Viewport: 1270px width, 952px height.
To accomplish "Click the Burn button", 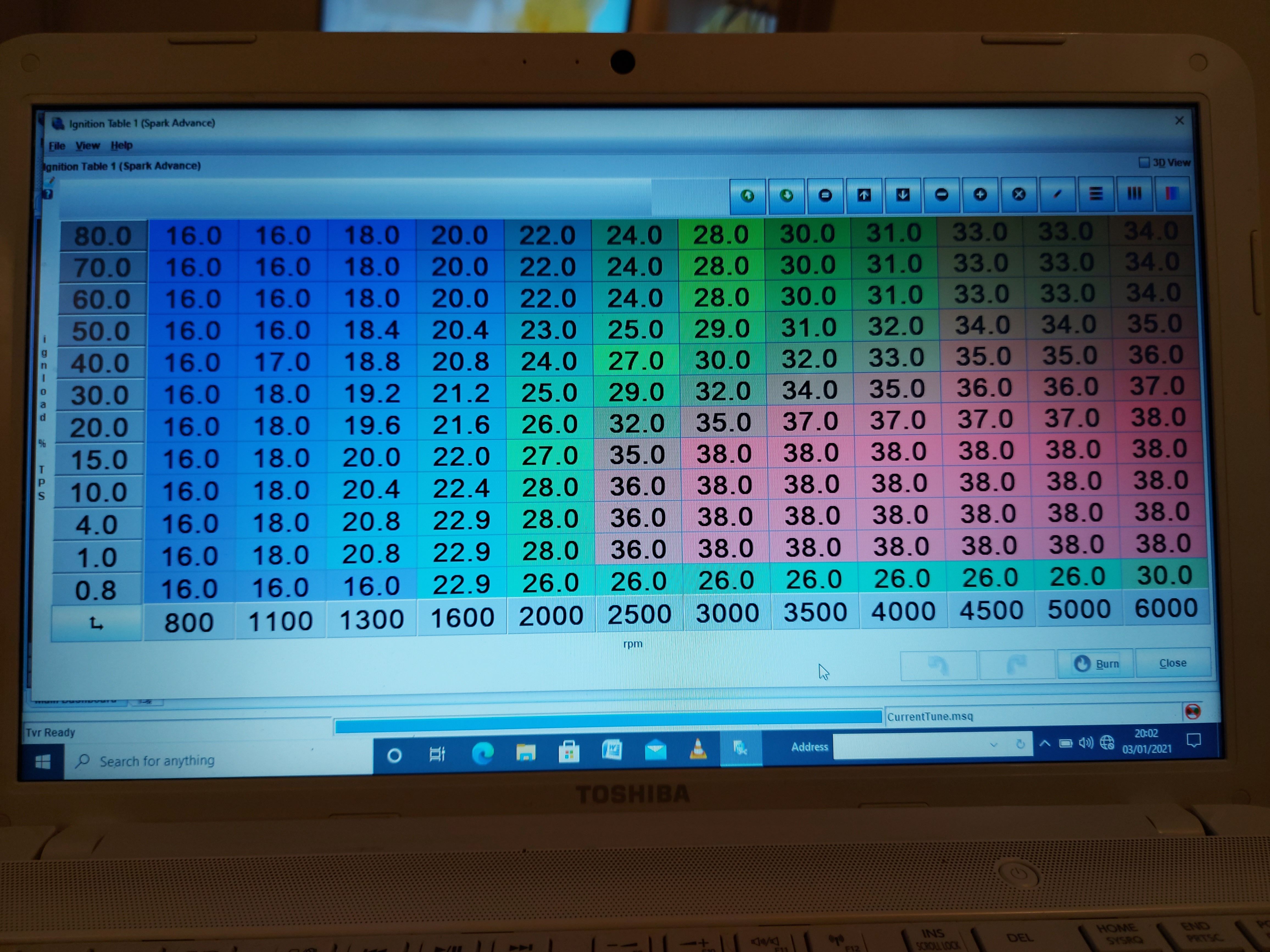I will coord(1096,664).
